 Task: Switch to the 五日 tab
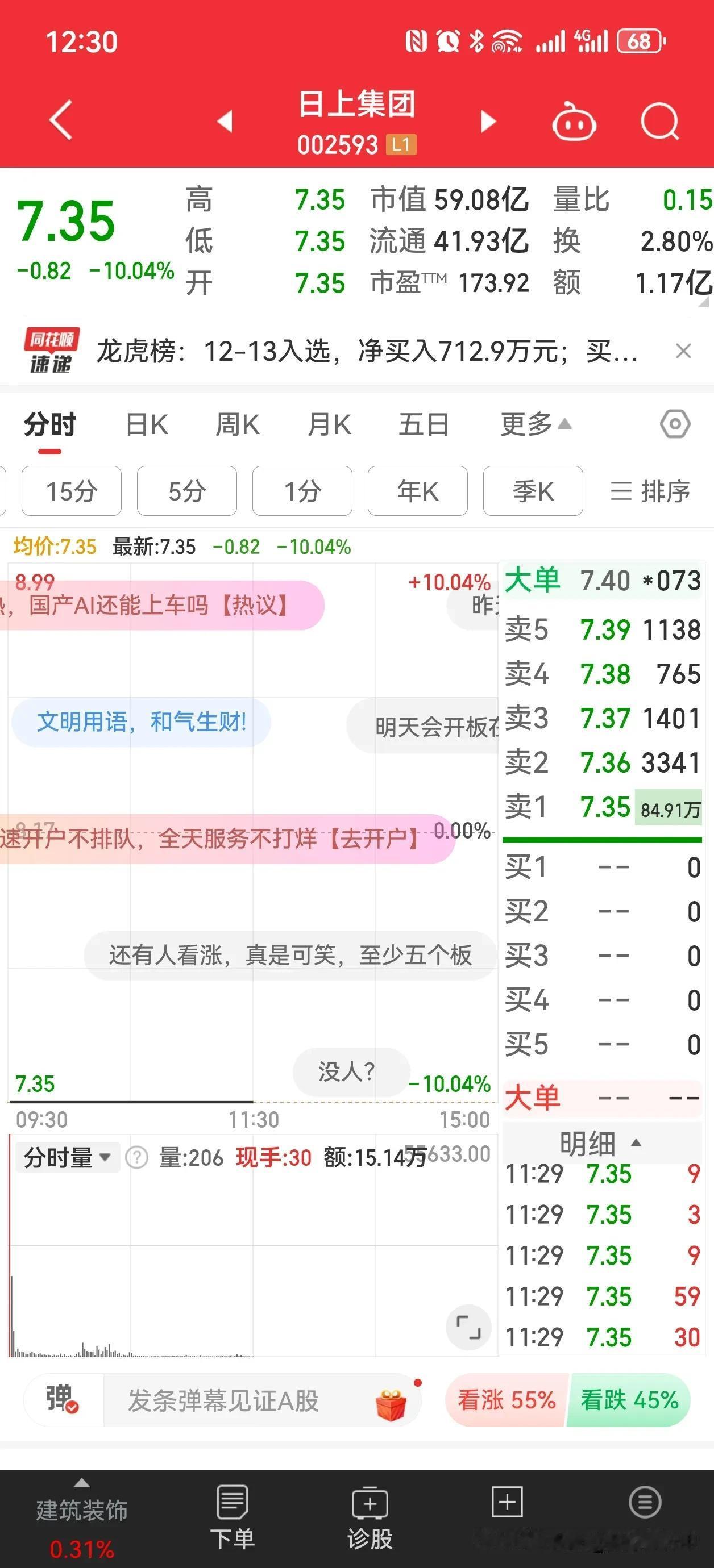pos(424,425)
